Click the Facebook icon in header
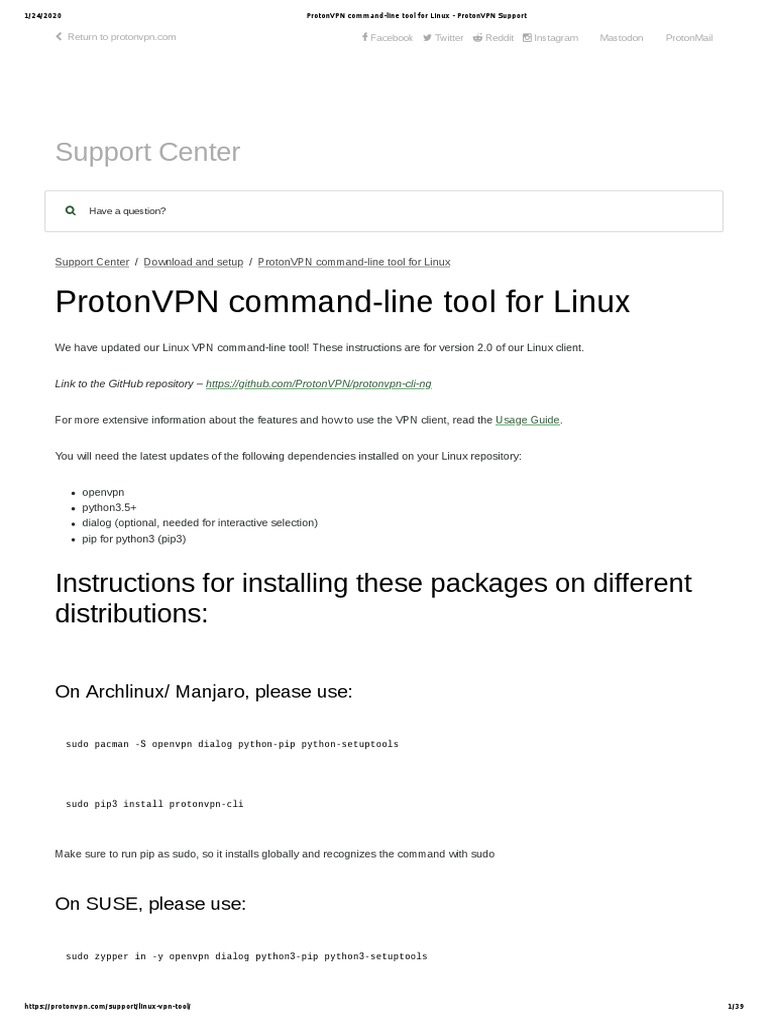 365,38
